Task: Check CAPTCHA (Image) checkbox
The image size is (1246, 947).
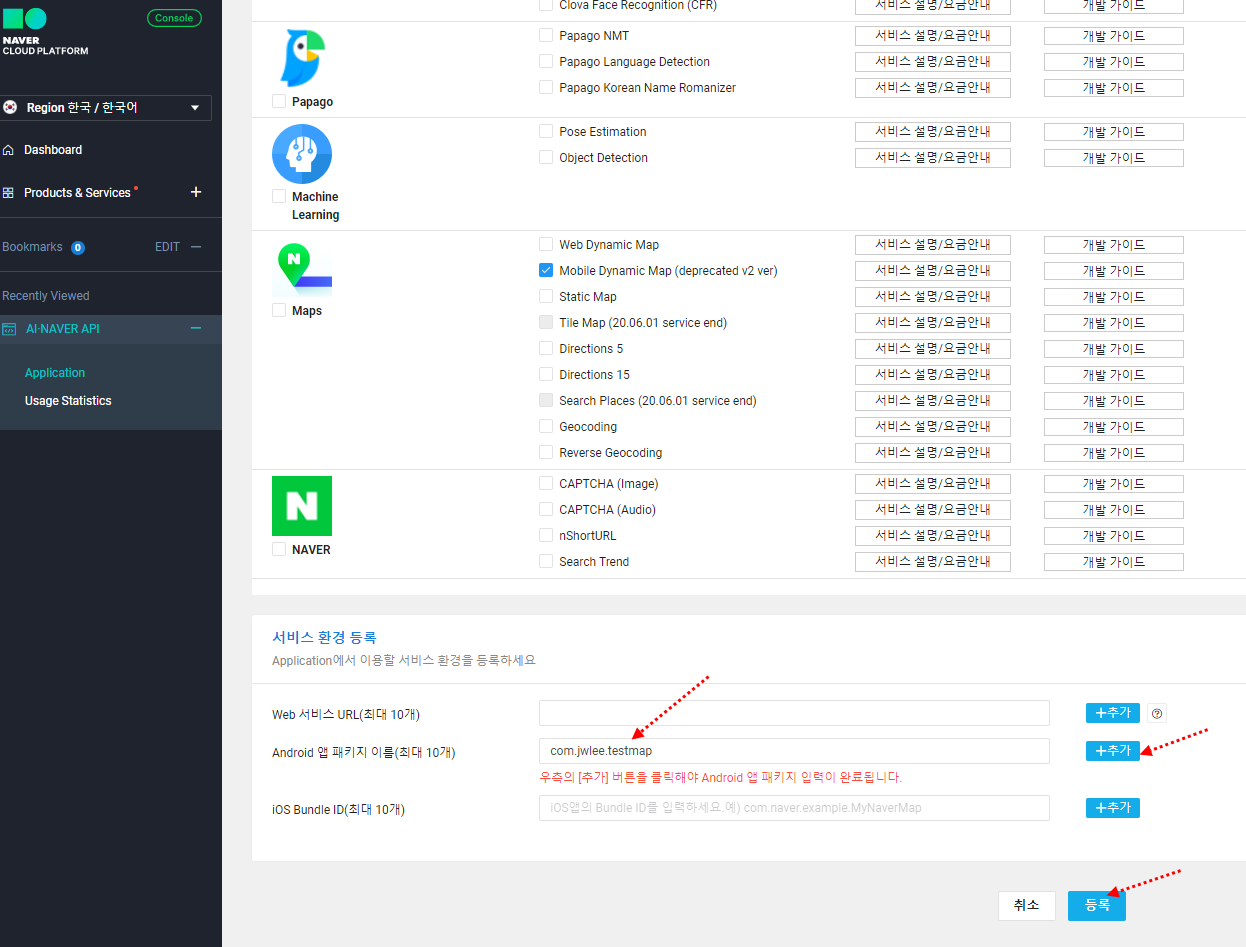Action: pos(546,483)
